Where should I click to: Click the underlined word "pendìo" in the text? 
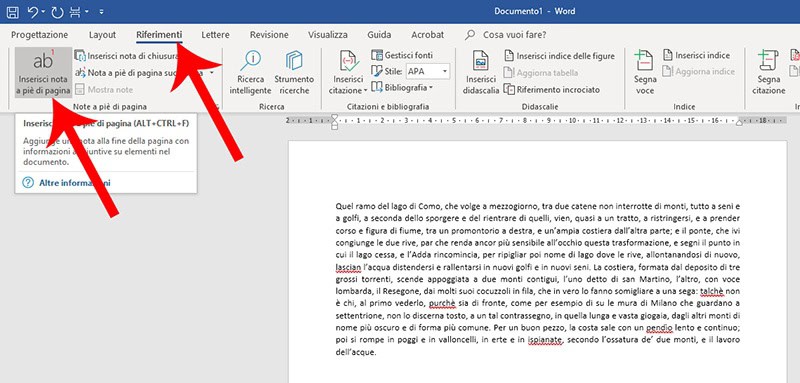[661, 327]
